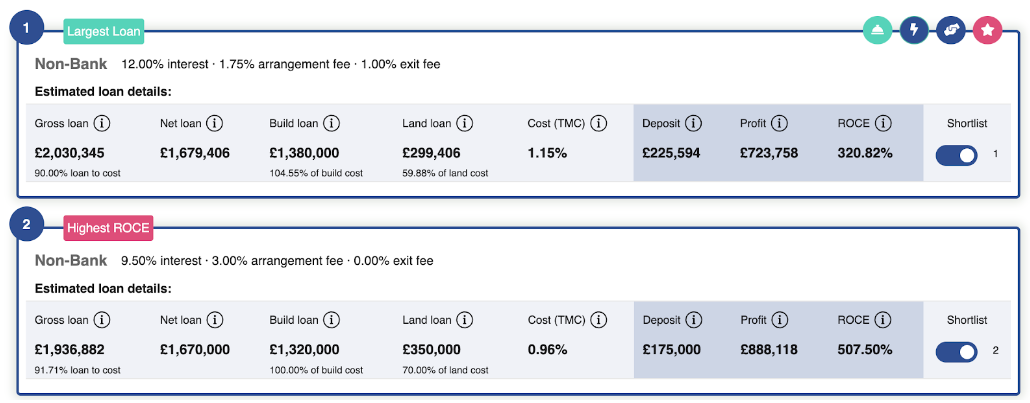Show Build loan info for loan 2
This screenshot has height=403, width=1030.
(332, 320)
